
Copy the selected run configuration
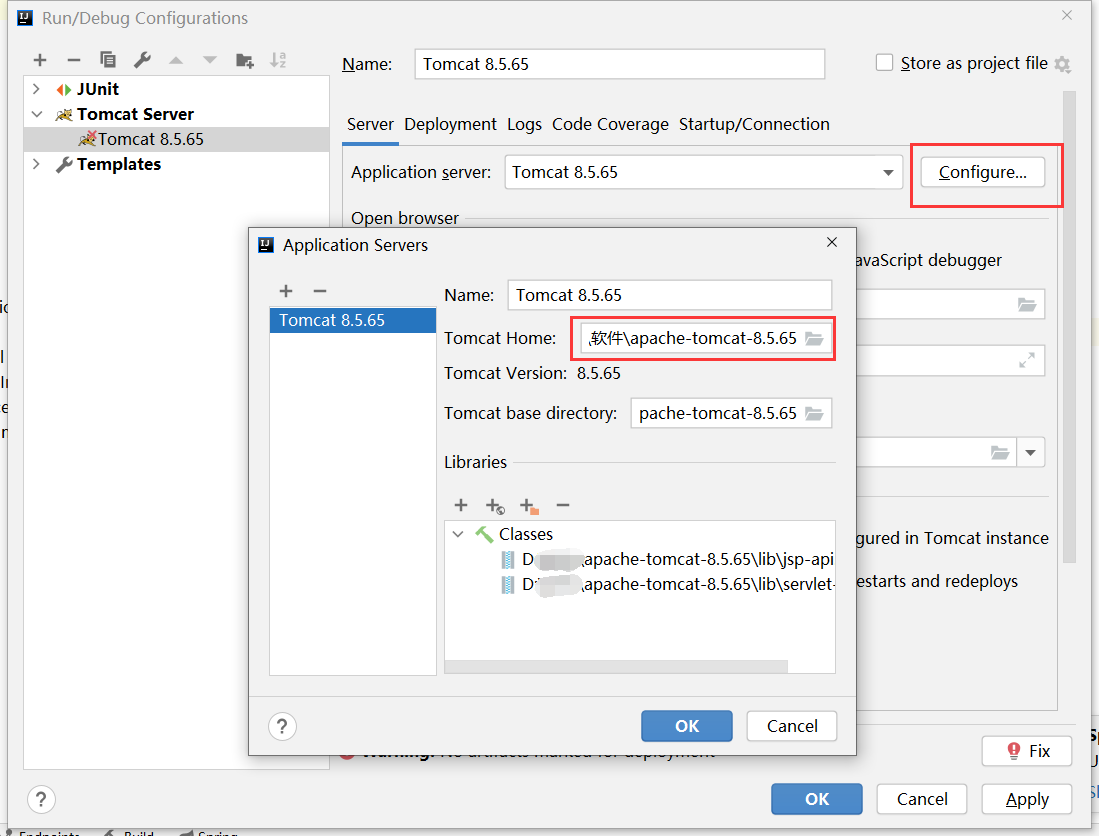pyautogui.click(x=108, y=60)
